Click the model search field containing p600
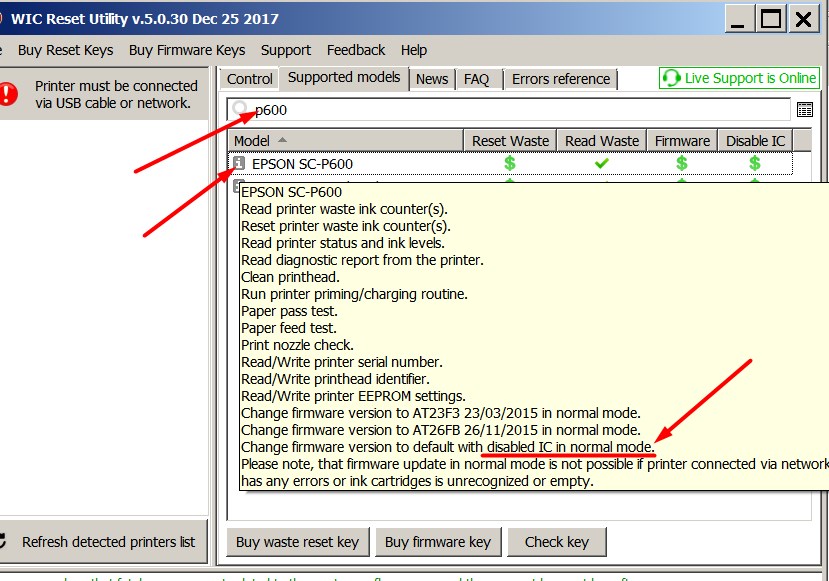The width and height of the screenshot is (829, 581). (x=509, y=110)
